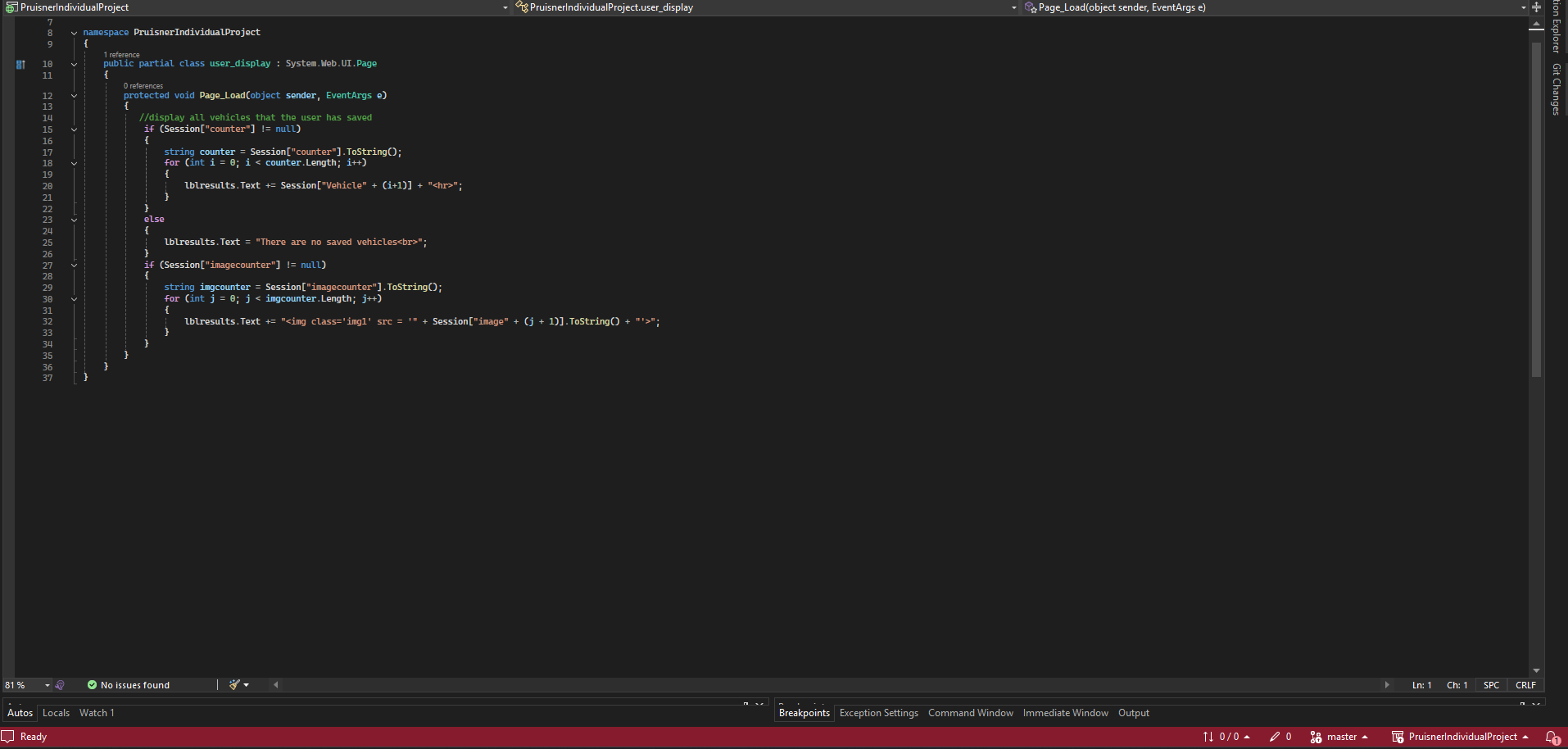
Task: Click the Ch: 1 character indicator
Action: 1457,685
